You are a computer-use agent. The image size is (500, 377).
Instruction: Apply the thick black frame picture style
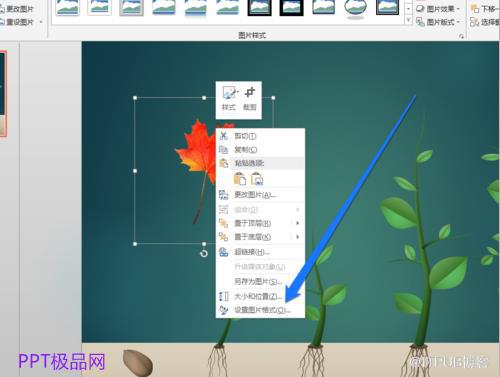pyautogui.click(x=291, y=8)
